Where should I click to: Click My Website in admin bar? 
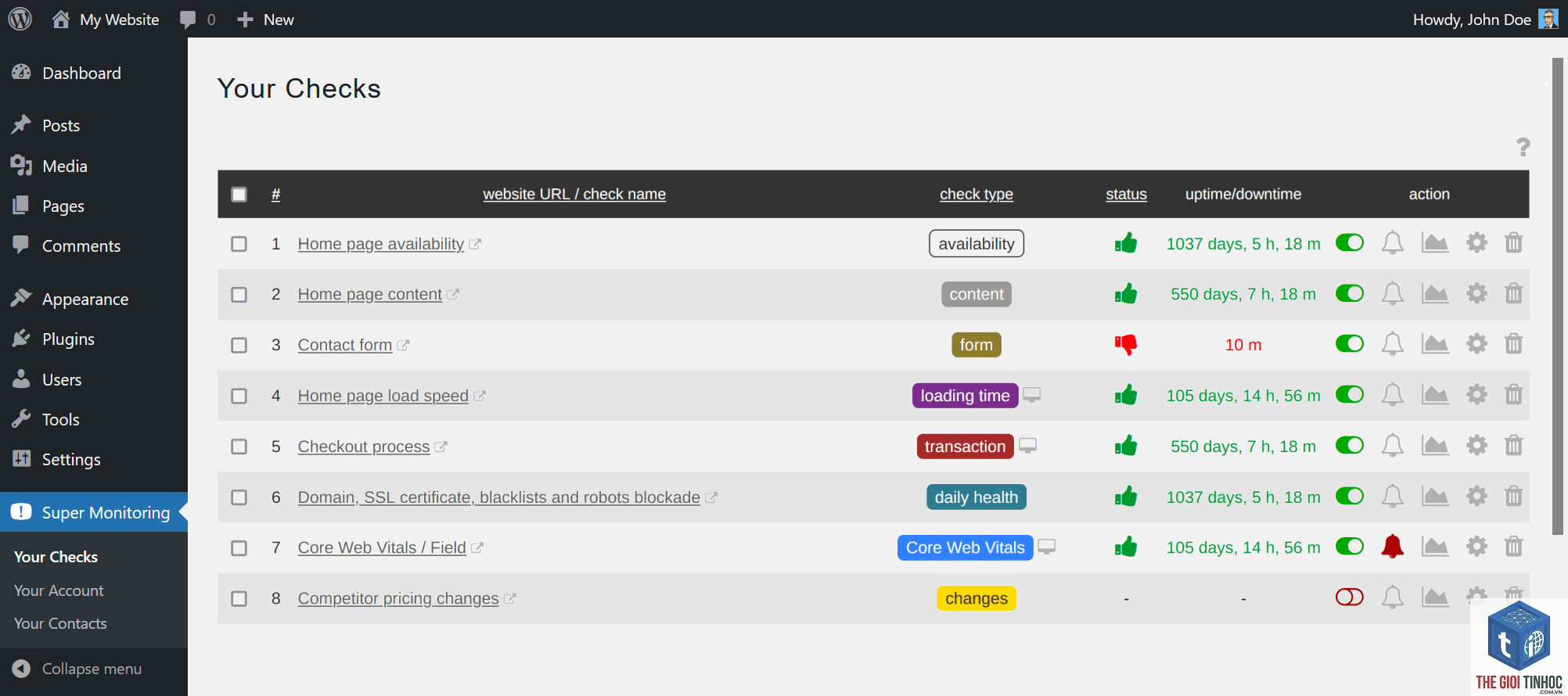pos(106,20)
